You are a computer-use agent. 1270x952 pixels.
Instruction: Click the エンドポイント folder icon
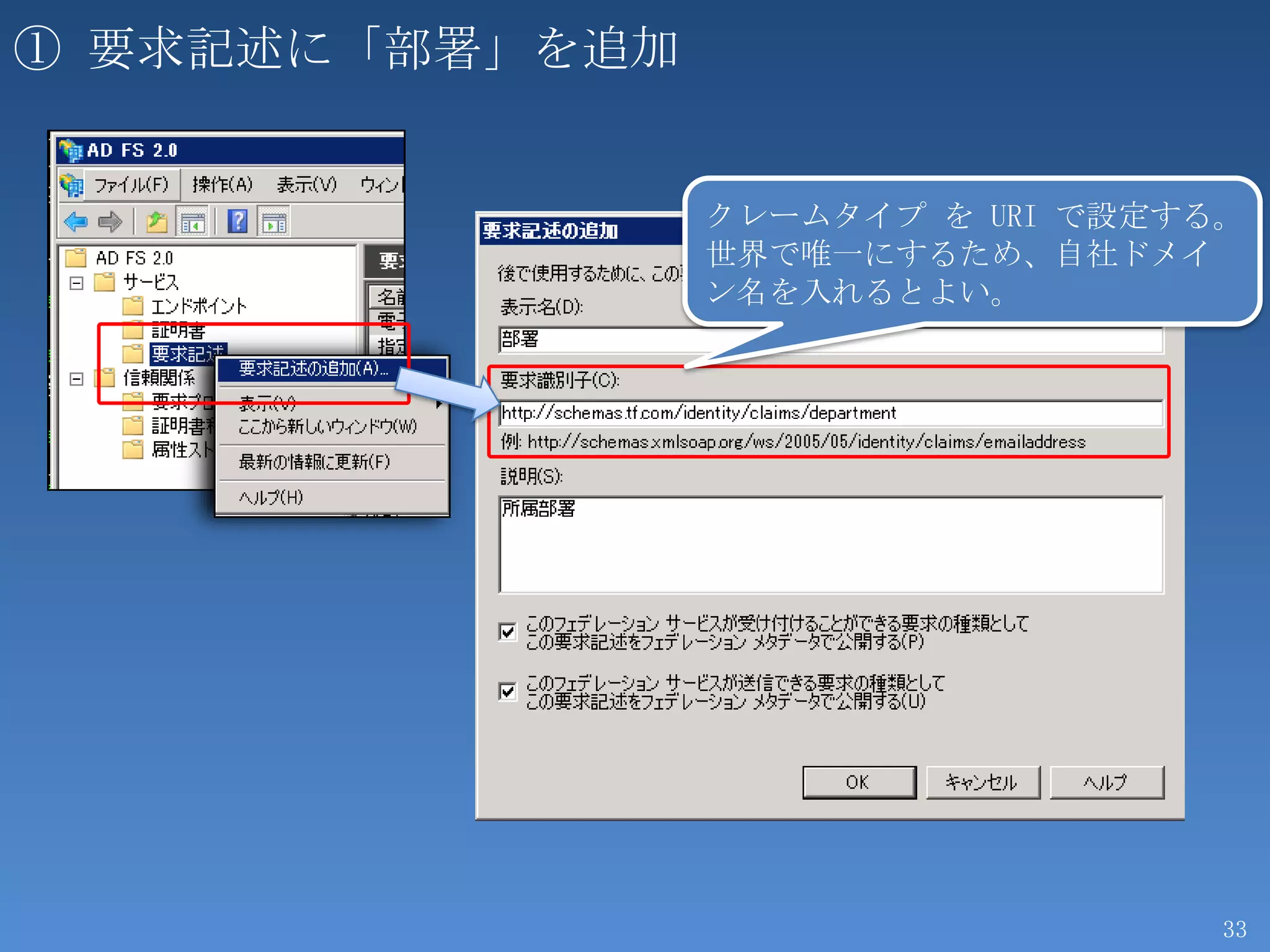click(x=133, y=306)
